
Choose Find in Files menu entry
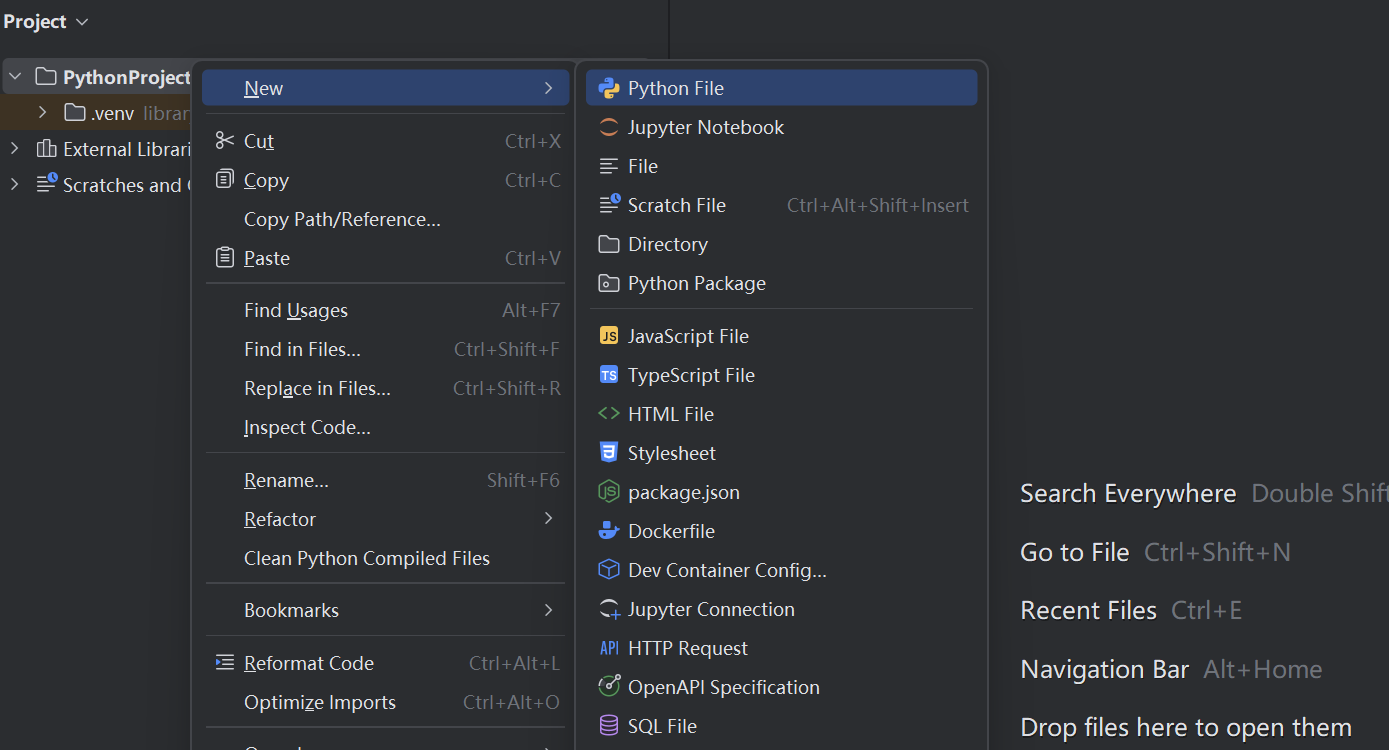(386, 349)
